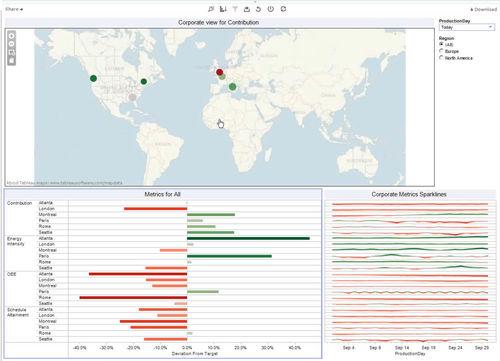Click the 'Sep 4' sparkline date label
Screen dimensions: 500x361
pos(349,348)
